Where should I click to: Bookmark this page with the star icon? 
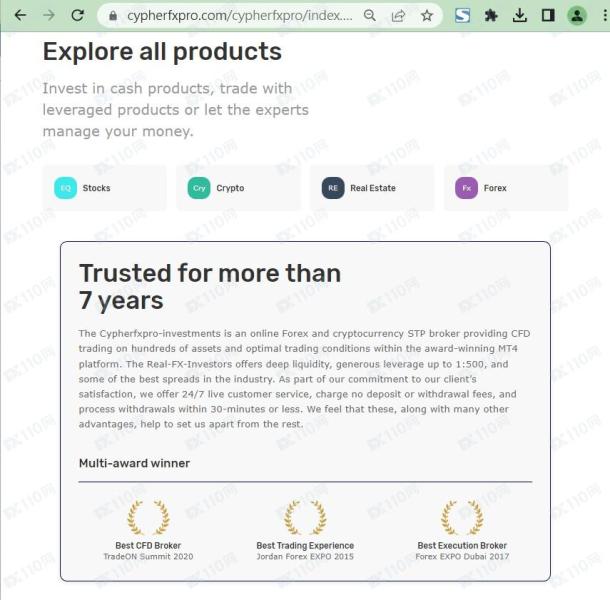click(427, 16)
